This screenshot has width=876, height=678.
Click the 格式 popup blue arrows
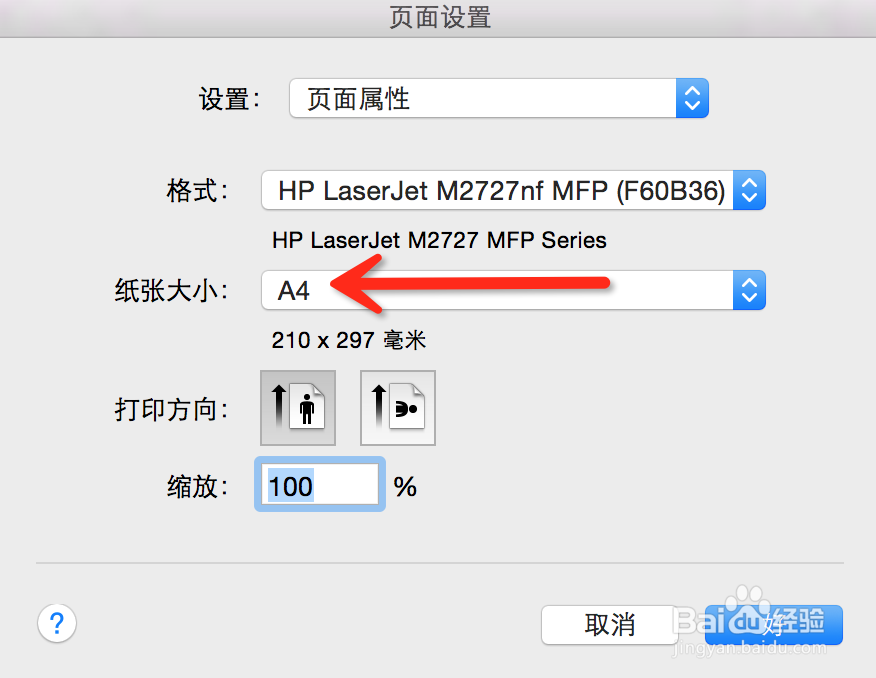(x=749, y=190)
